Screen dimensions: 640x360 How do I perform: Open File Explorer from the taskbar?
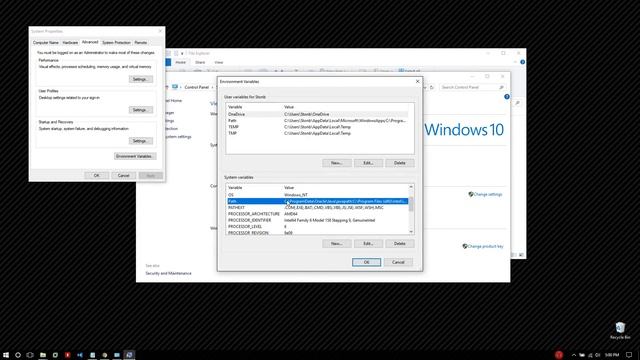43,355
